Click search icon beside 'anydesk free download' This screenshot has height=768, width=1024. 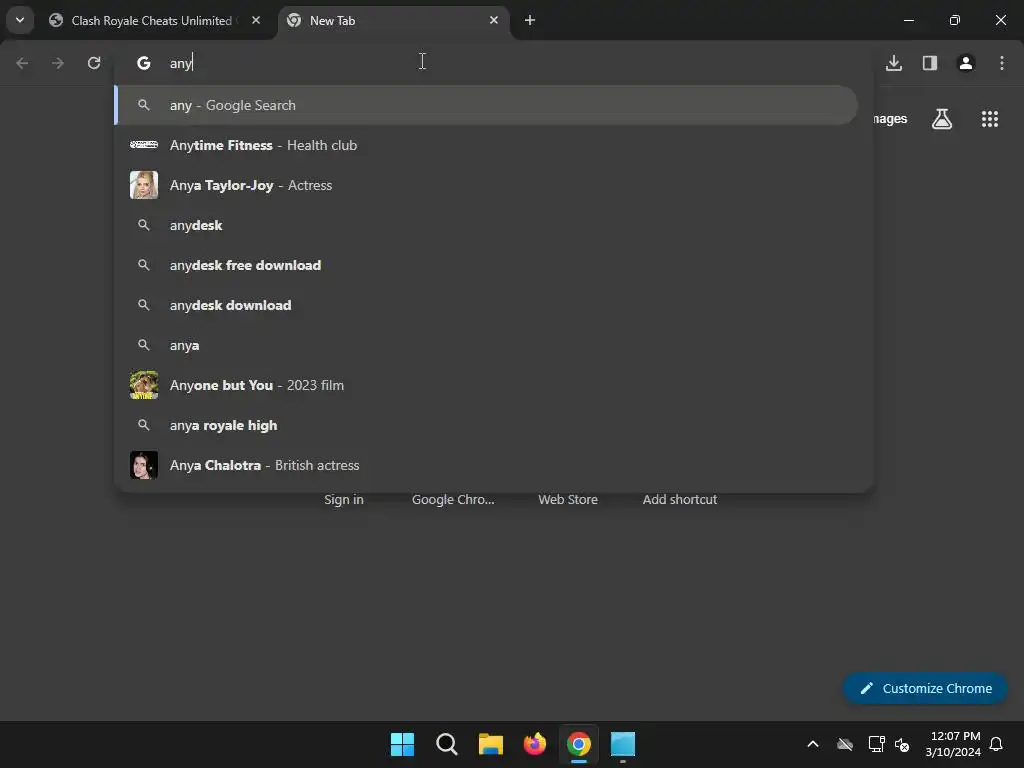144,265
